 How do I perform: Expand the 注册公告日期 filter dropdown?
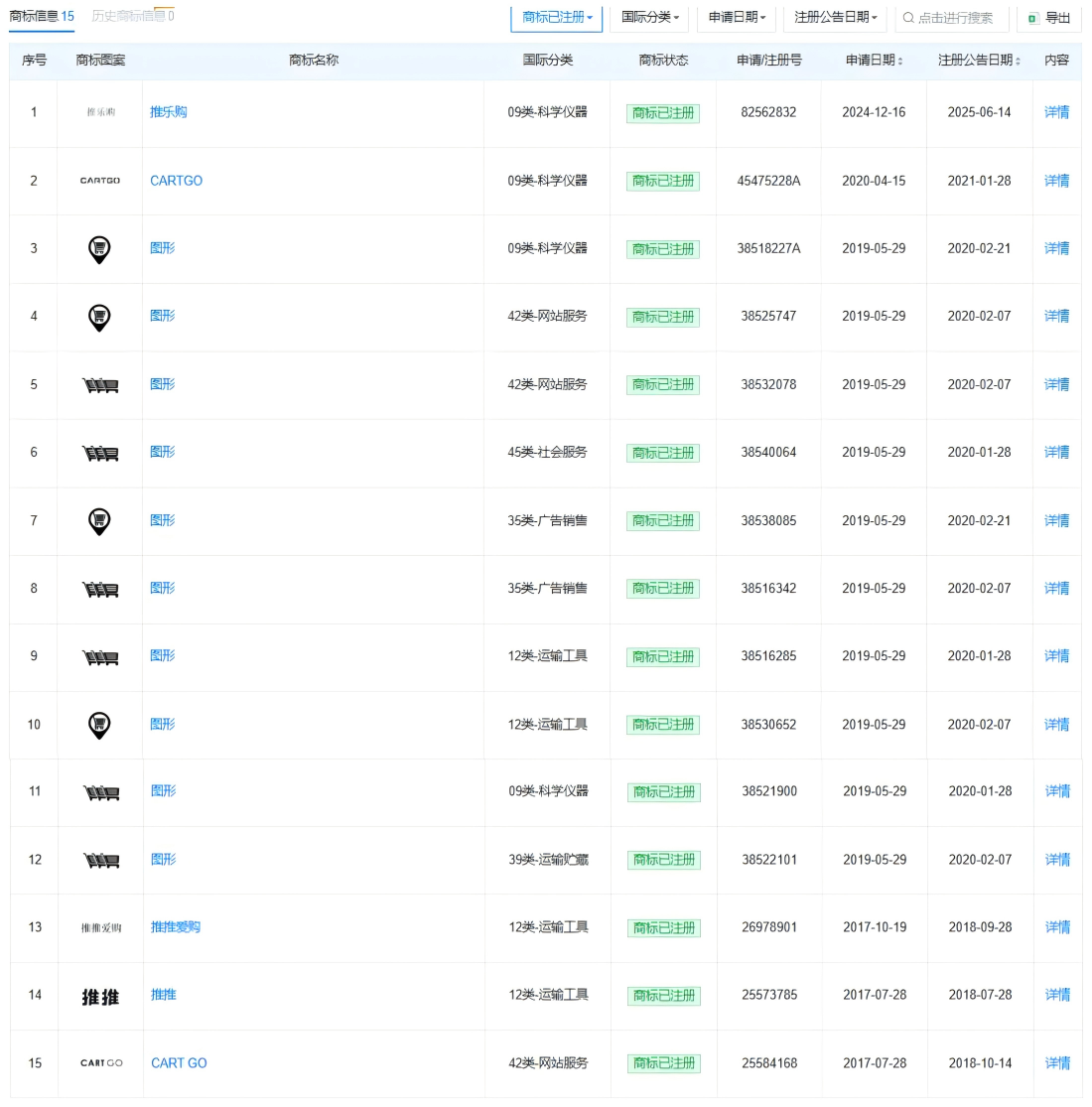coord(835,17)
